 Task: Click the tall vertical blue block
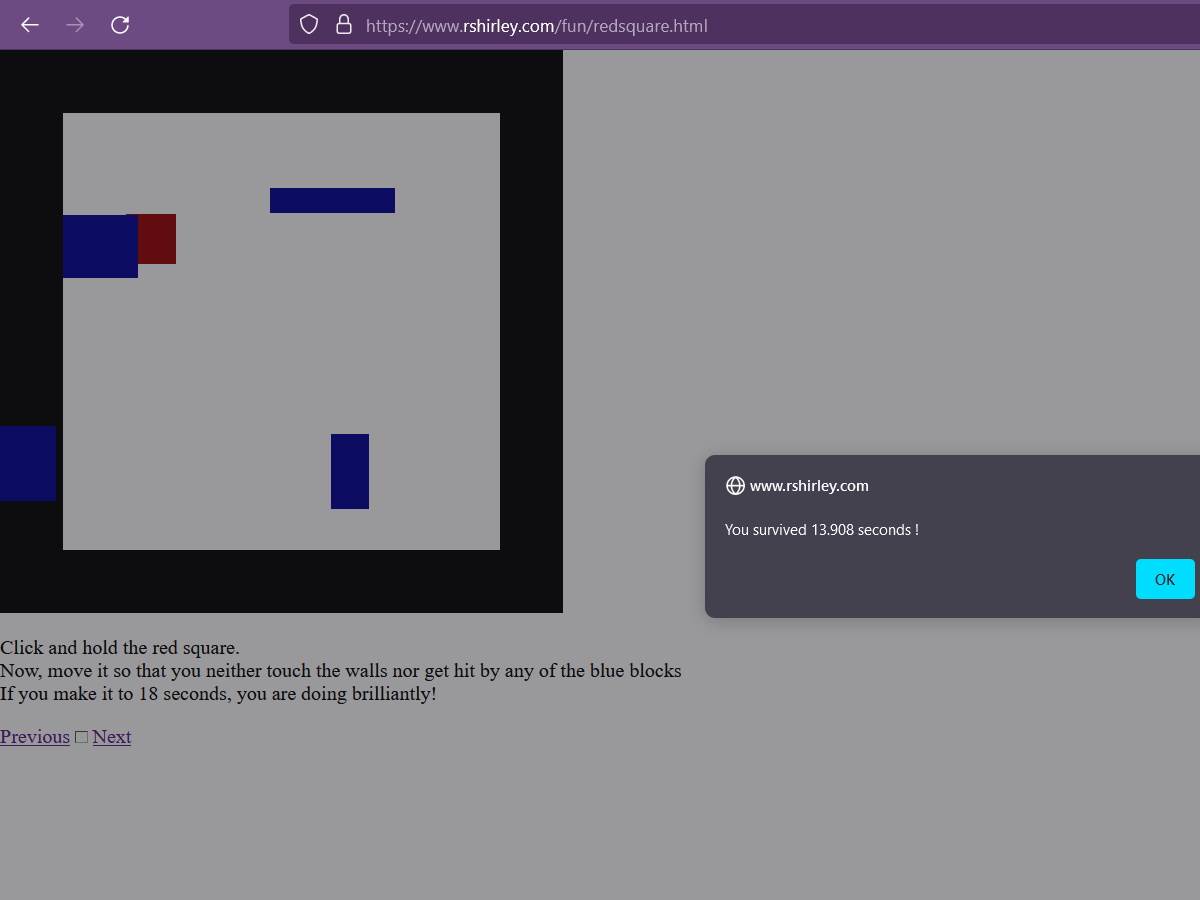click(350, 471)
